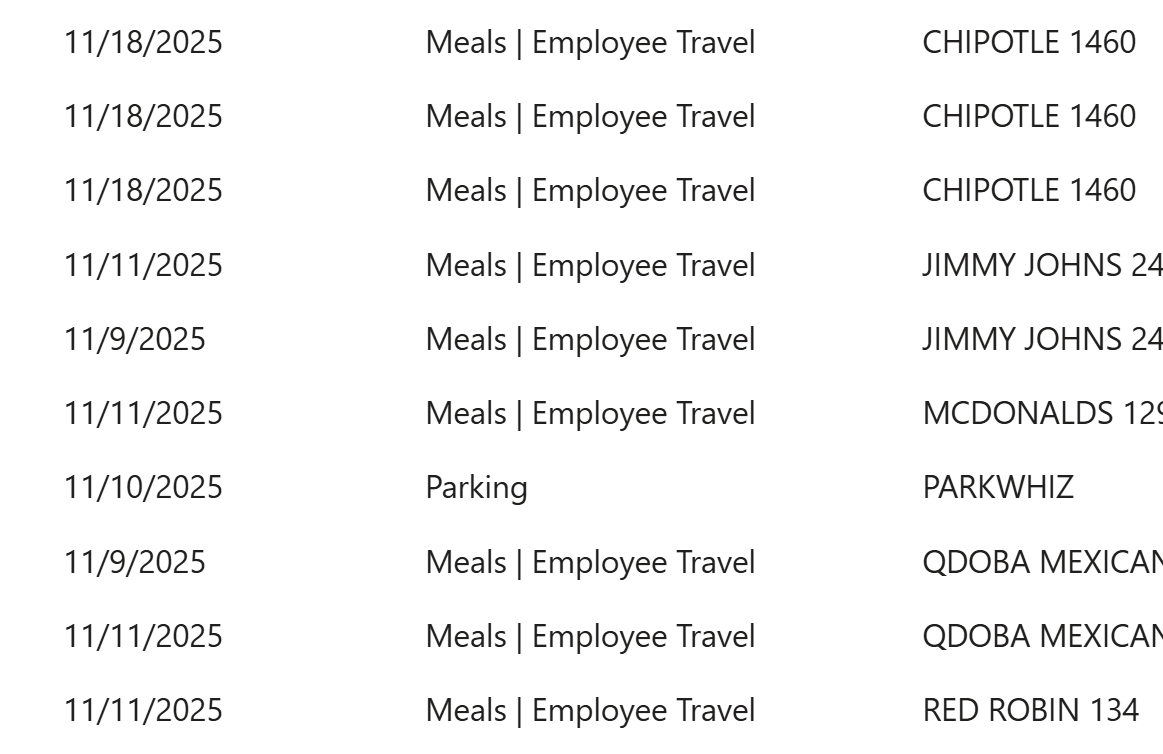Select the date in the middle Chipotle row
The image size is (1163, 754).
[x=143, y=117]
